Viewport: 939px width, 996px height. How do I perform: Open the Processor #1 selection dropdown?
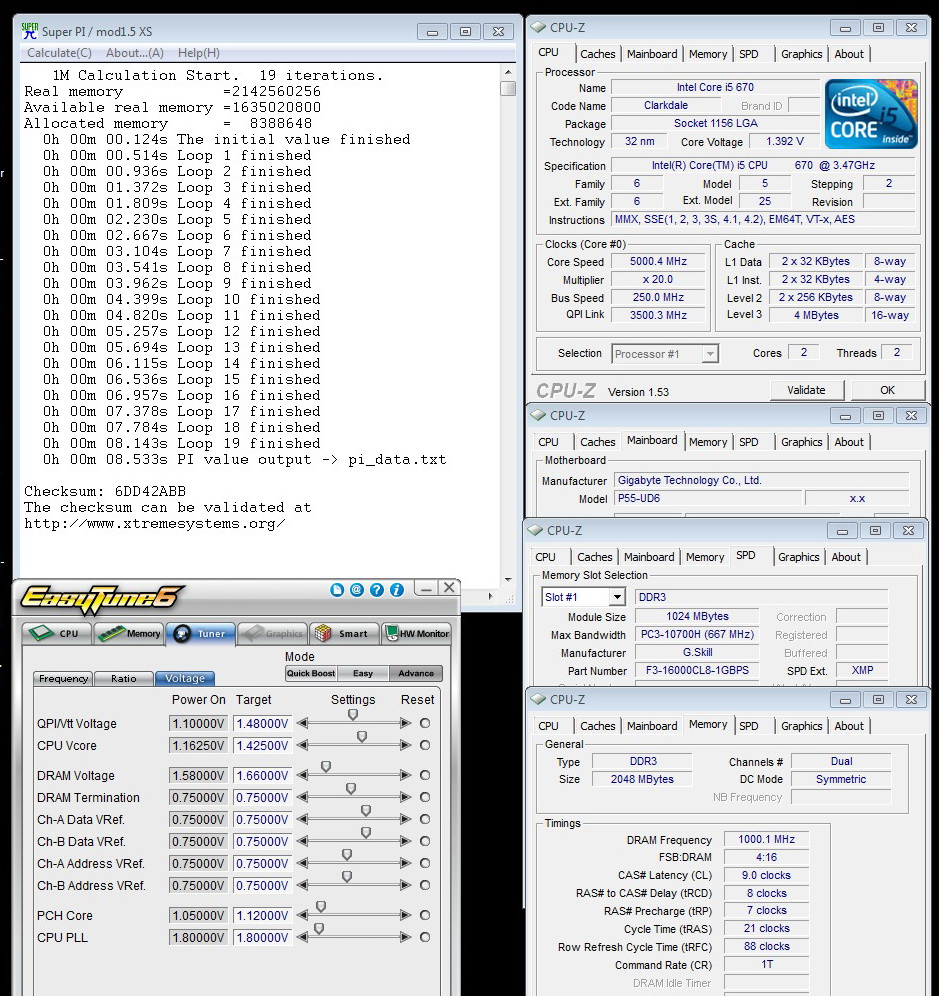point(710,354)
